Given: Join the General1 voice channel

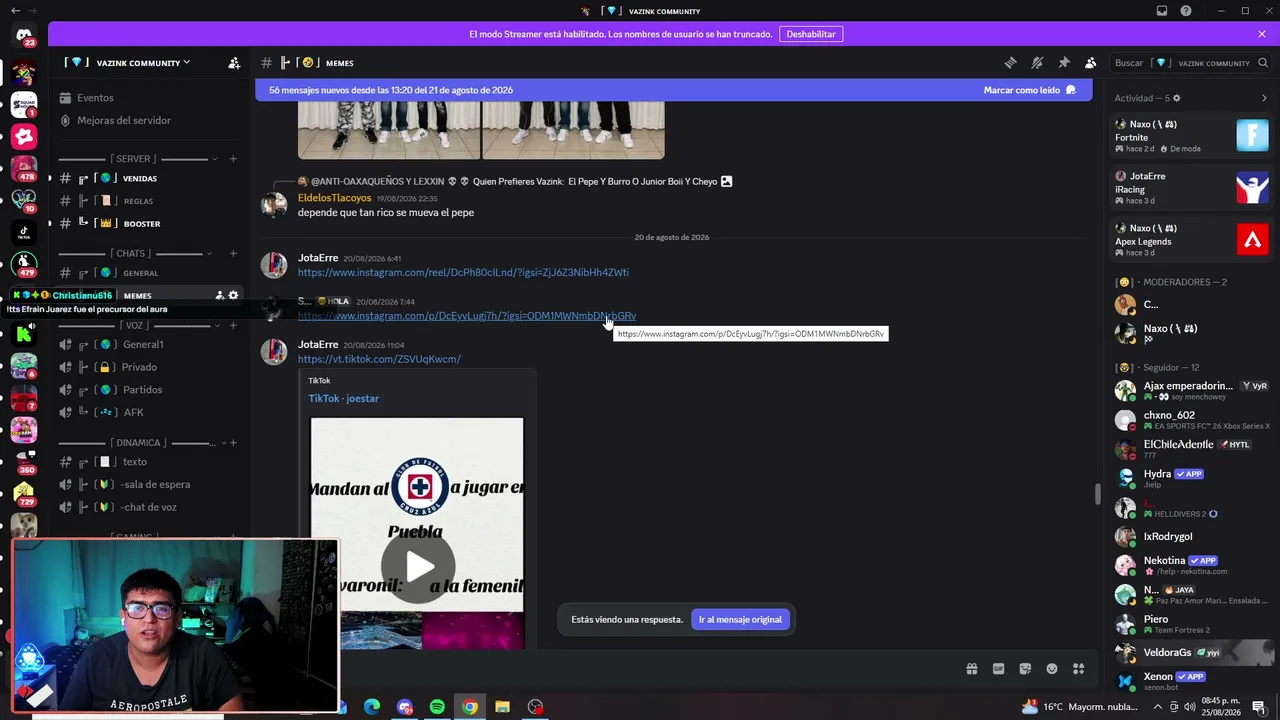Looking at the screenshot, I should tap(150, 344).
